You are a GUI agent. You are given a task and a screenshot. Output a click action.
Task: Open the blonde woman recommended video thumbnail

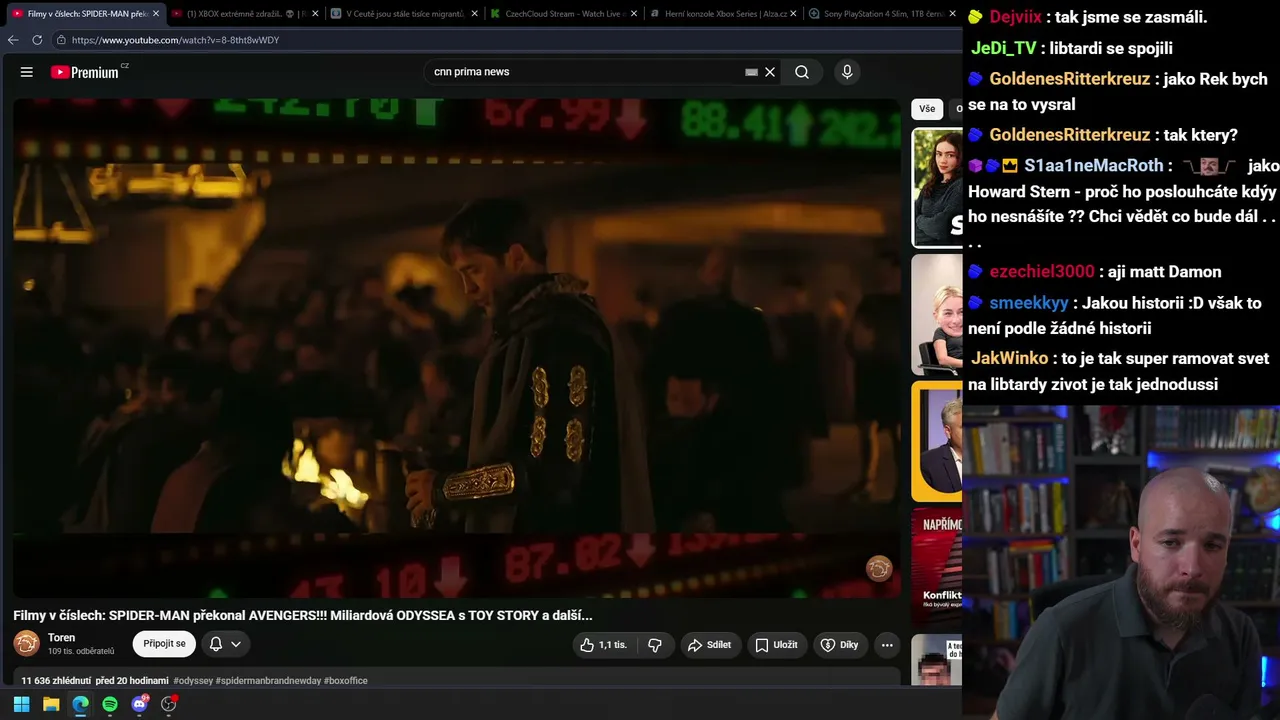coord(937,314)
